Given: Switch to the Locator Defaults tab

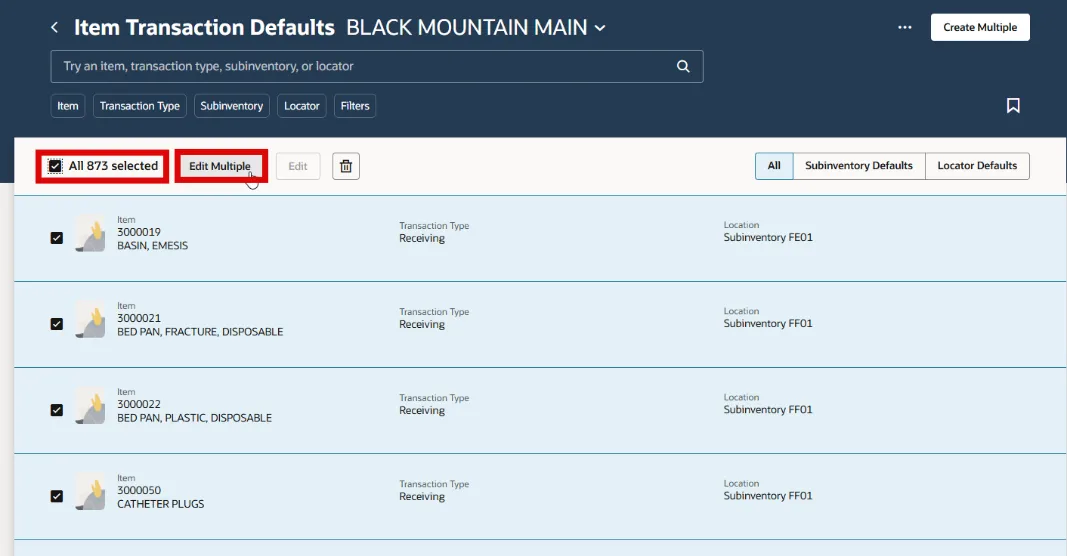Looking at the screenshot, I should click(976, 166).
